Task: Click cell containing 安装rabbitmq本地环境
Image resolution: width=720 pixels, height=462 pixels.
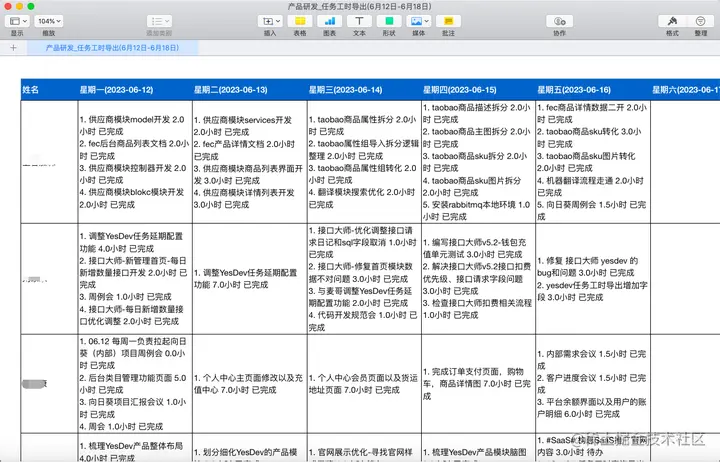Action: tap(478, 162)
